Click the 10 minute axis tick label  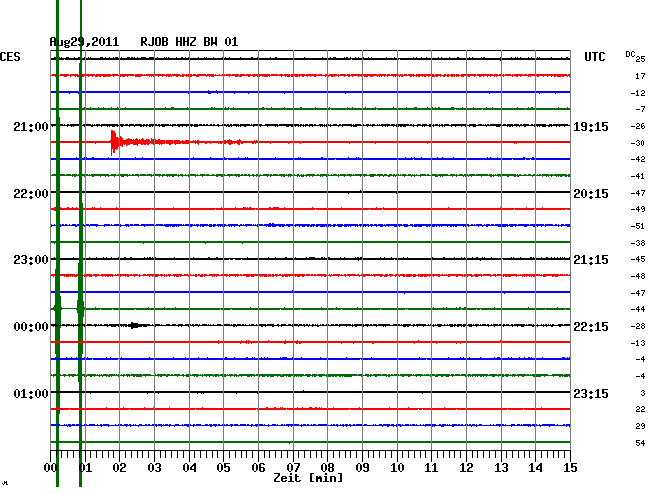[397, 468]
